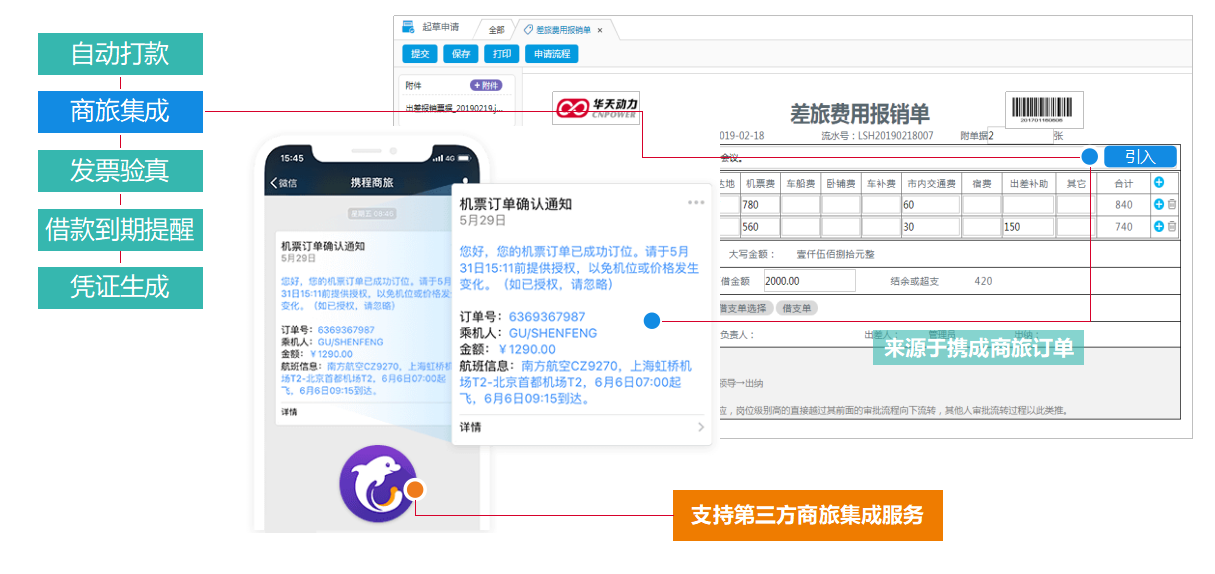Viewport: 1215px width, 574px height.
Task: Open the three-dot menu on notification card
Action: tap(696, 203)
